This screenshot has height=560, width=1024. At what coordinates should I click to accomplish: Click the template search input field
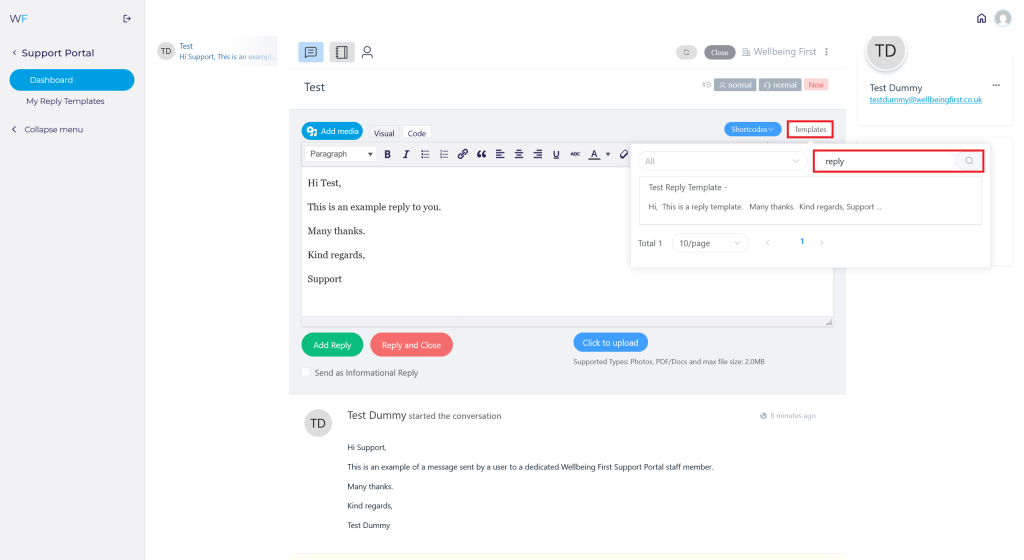(886, 161)
